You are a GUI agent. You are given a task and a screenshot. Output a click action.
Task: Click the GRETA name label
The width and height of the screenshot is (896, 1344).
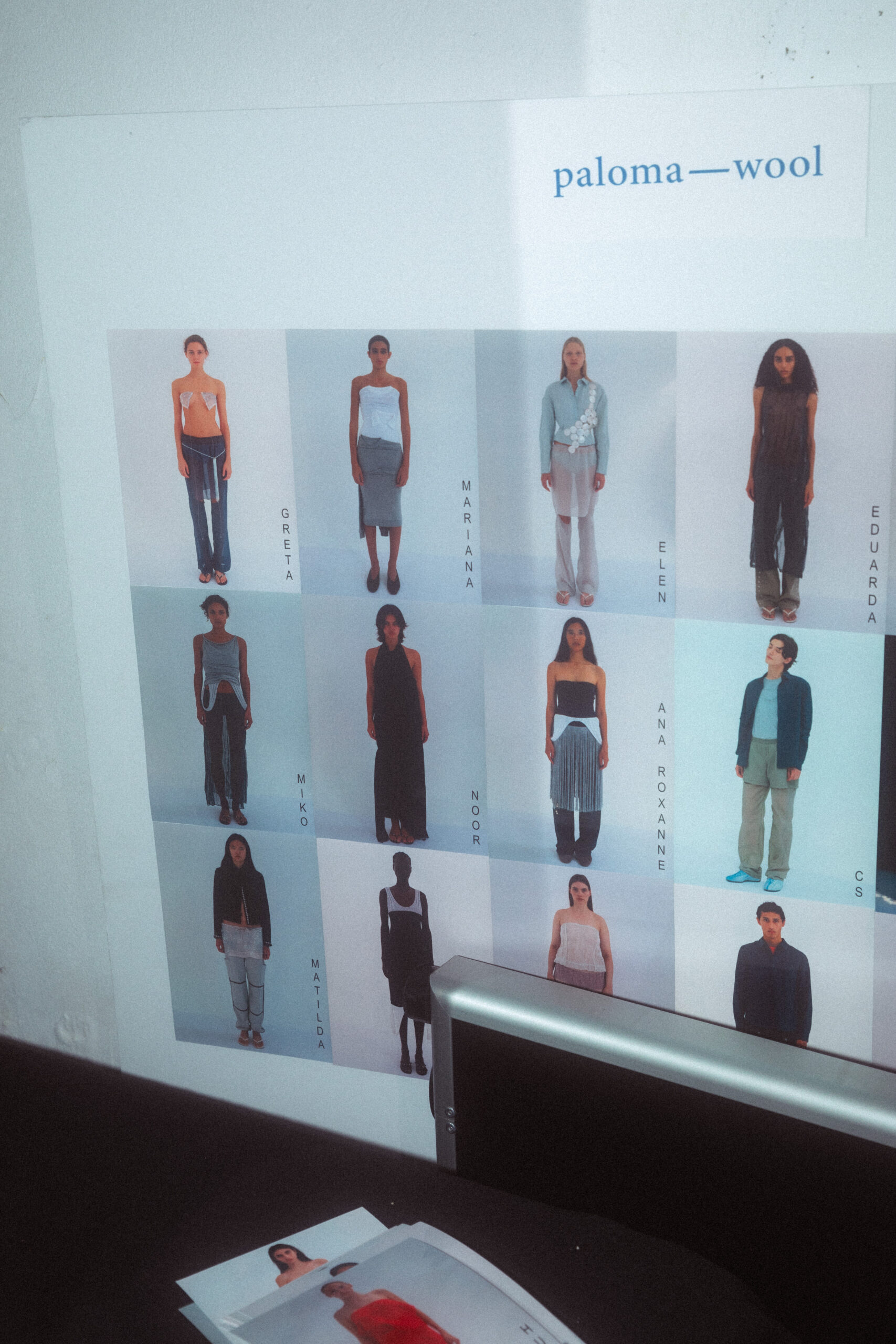287,544
